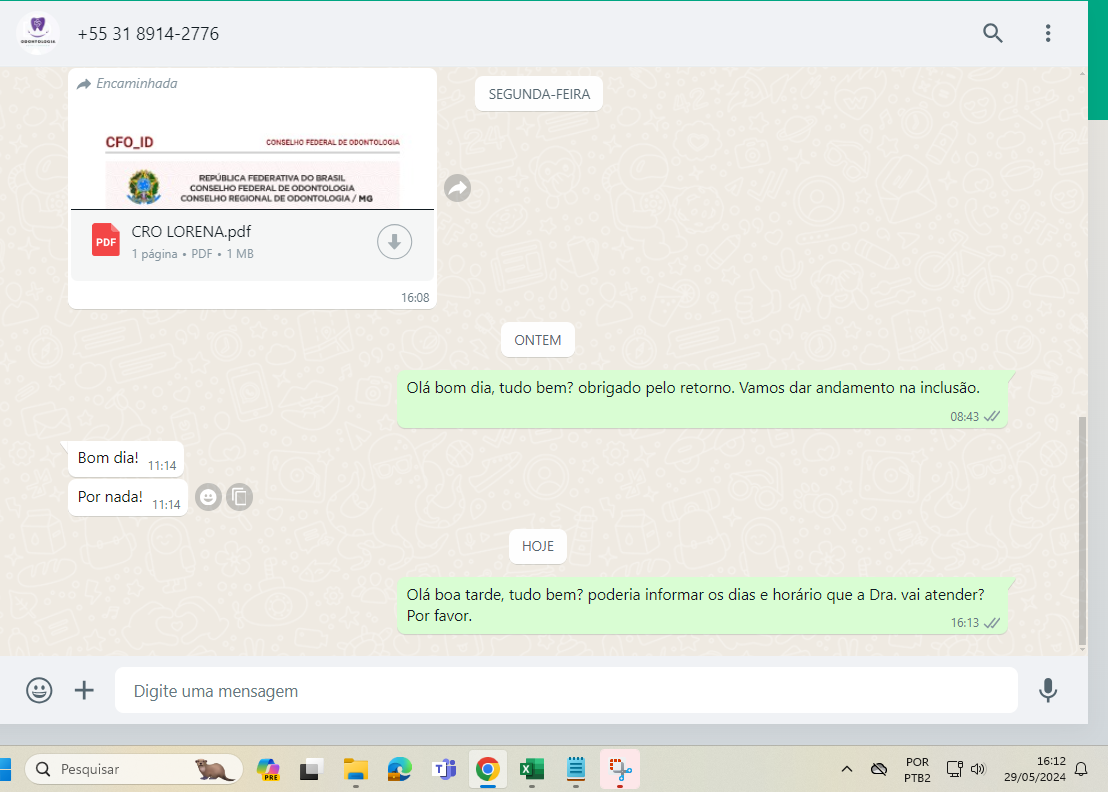Screen dimensions: 1108x792
Task: Click the Digite uma mensagem field
Action: 566,690
